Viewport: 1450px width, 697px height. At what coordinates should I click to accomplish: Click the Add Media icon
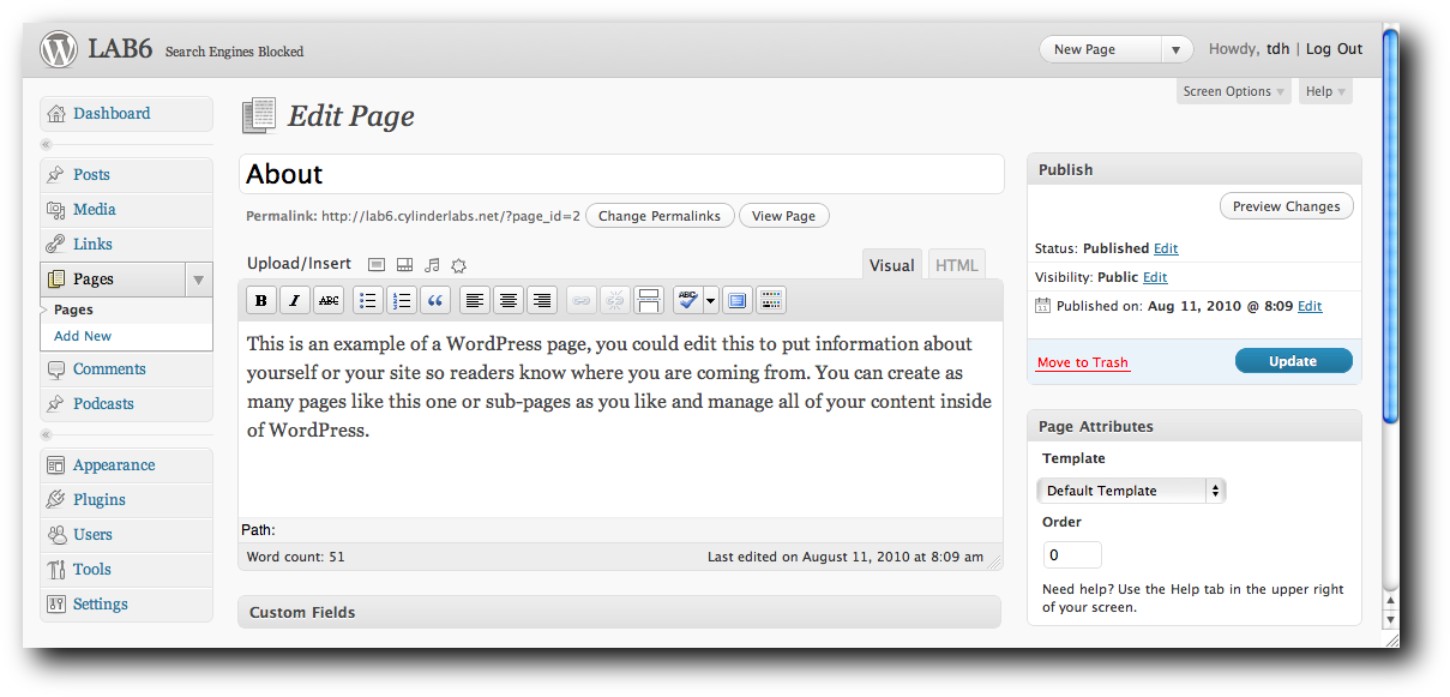(x=459, y=265)
